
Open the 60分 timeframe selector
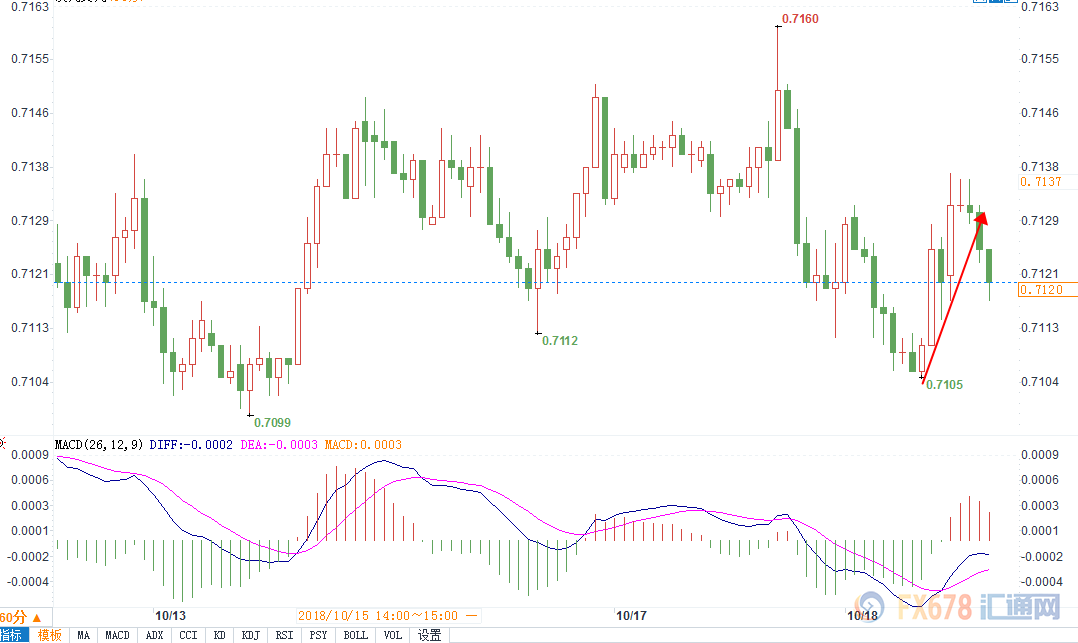(x=21, y=617)
